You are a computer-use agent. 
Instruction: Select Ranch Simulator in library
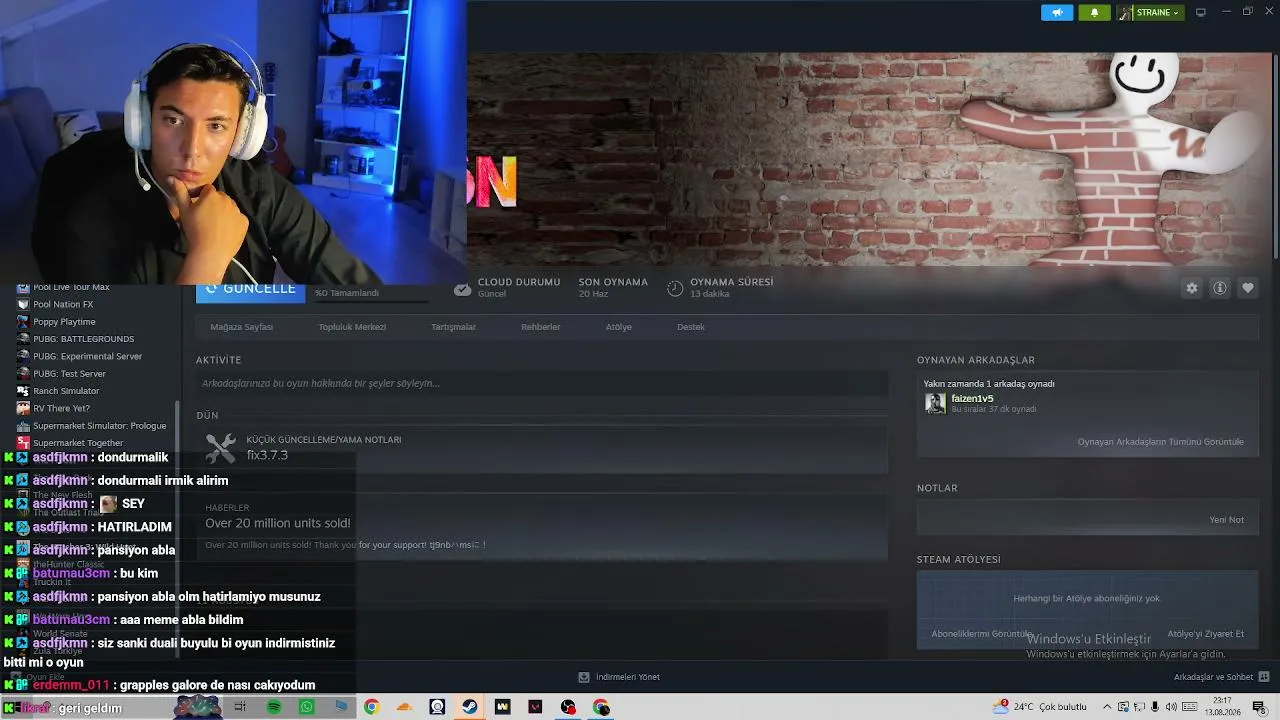[66, 391]
